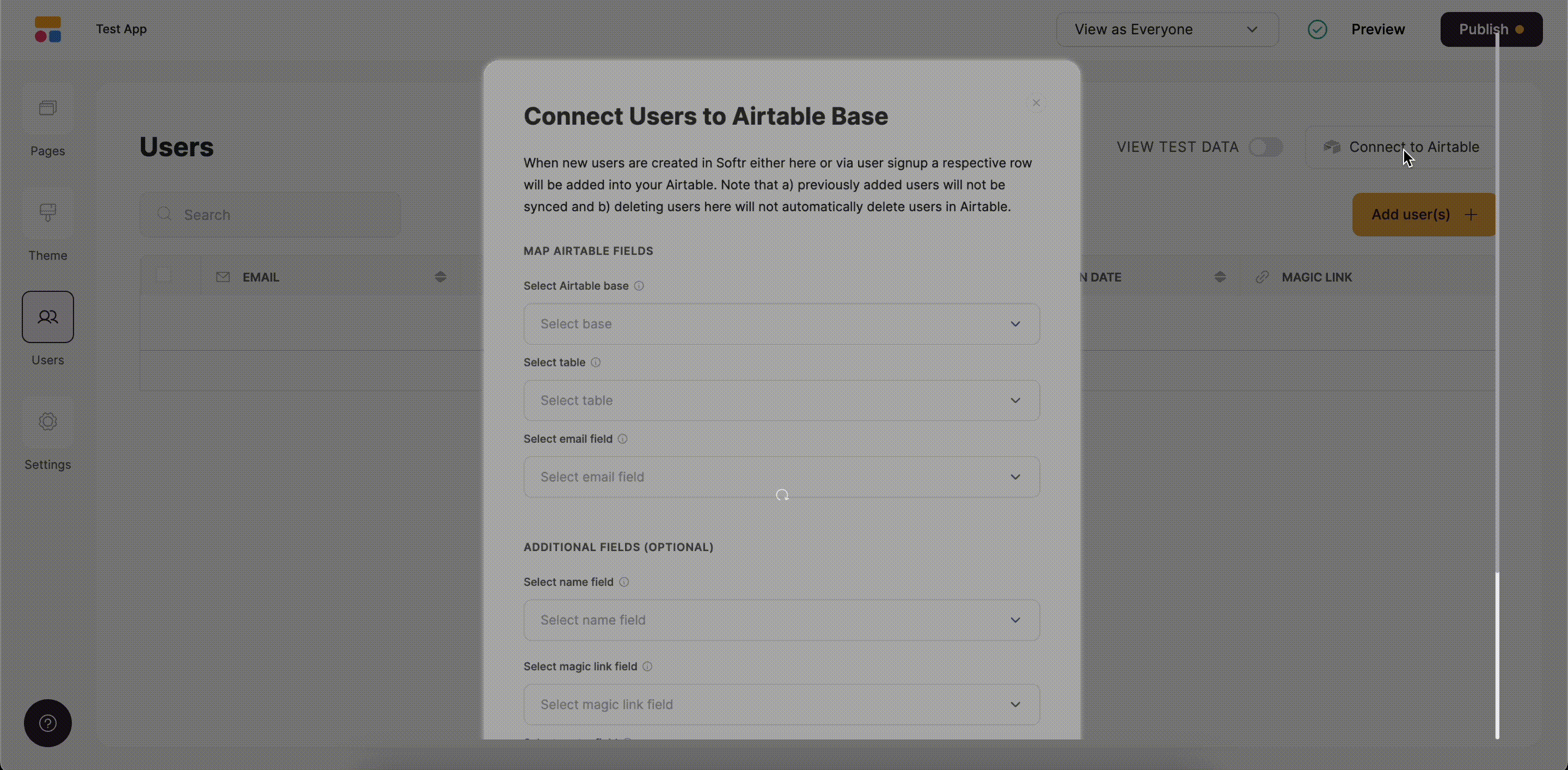Open the Pages sidebar icon

click(47, 108)
